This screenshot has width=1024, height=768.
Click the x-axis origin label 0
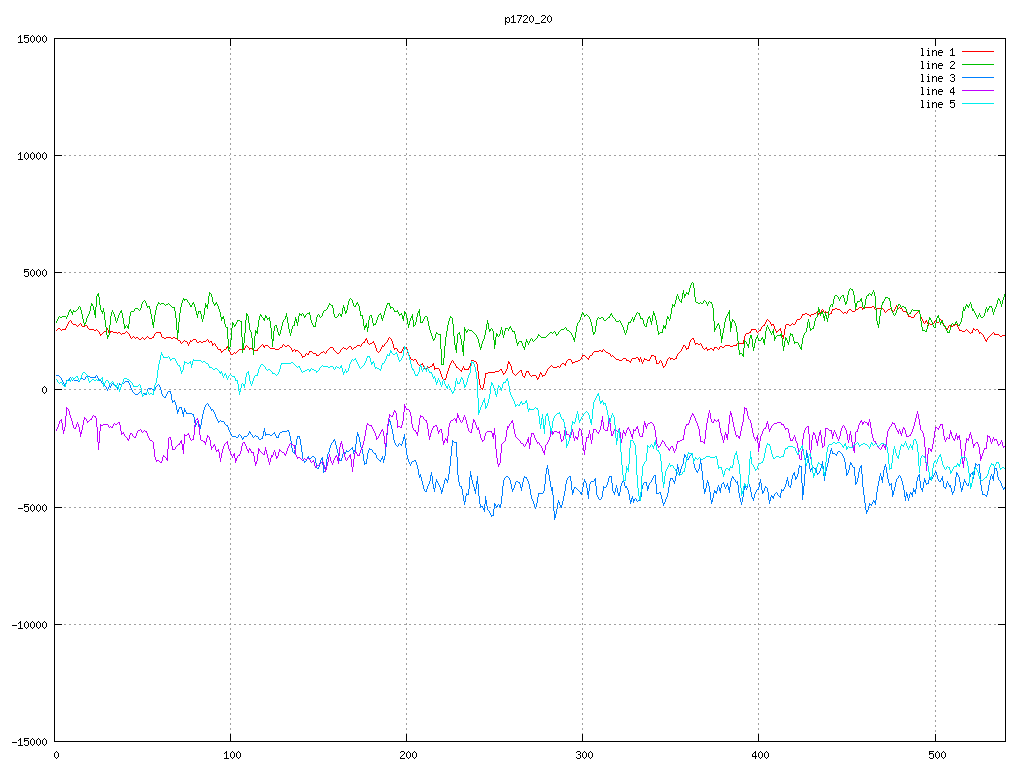pos(56,756)
